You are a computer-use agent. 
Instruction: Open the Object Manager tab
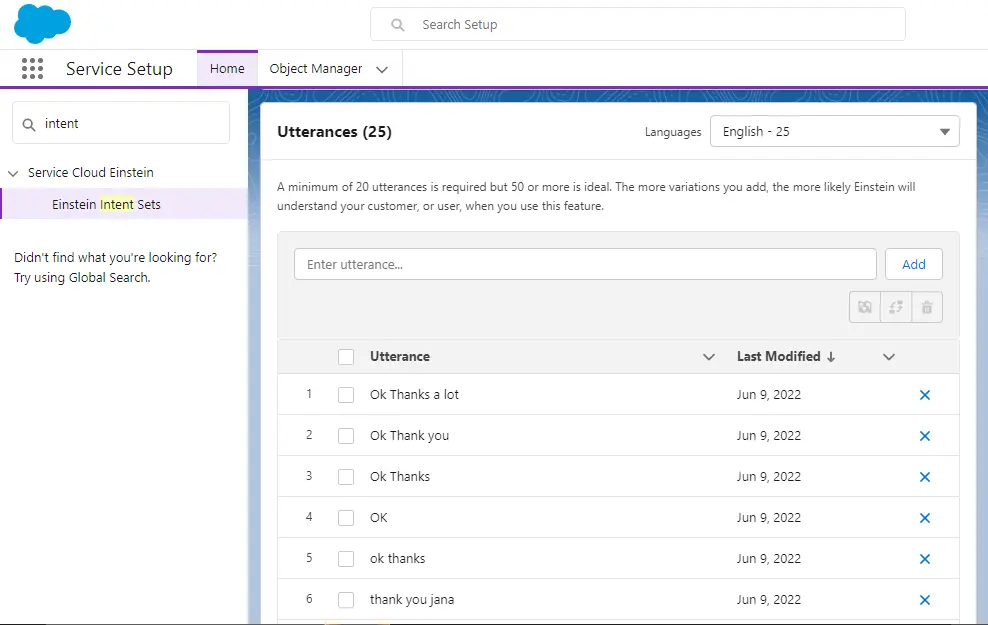click(x=316, y=69)
